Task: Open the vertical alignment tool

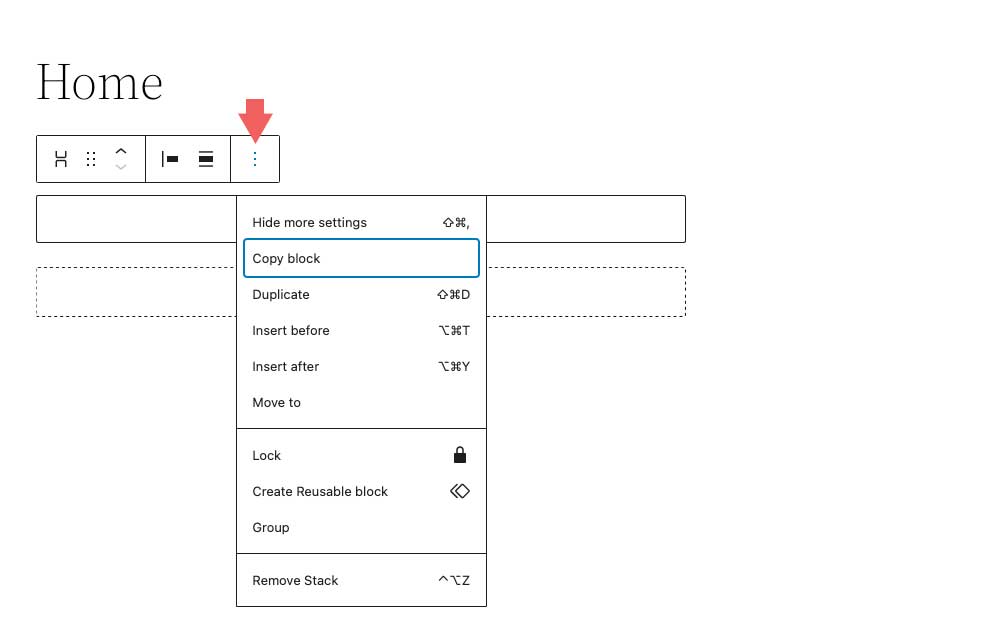Action: tap(205, 158)
